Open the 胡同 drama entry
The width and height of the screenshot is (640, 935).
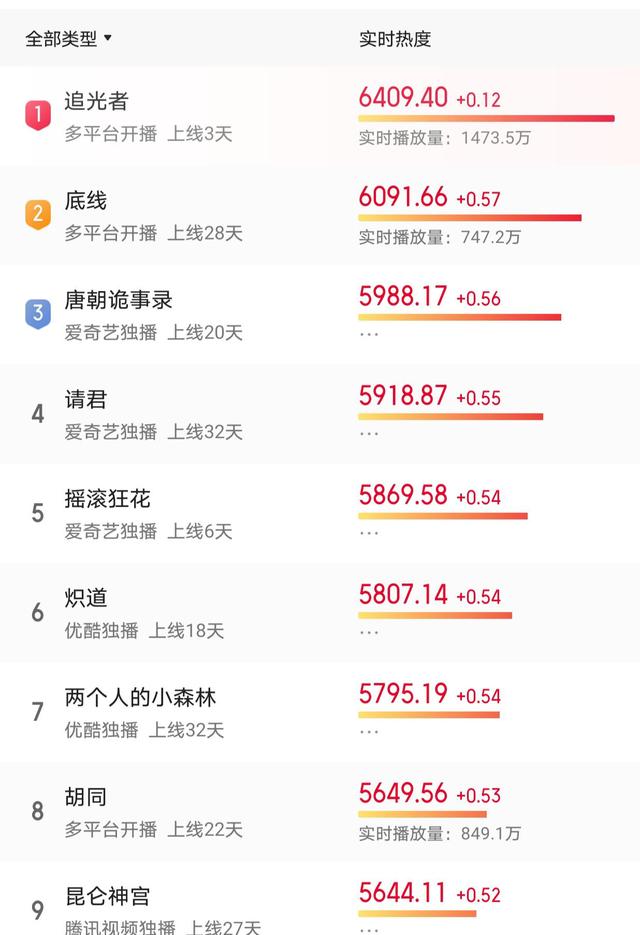(86, 797)
